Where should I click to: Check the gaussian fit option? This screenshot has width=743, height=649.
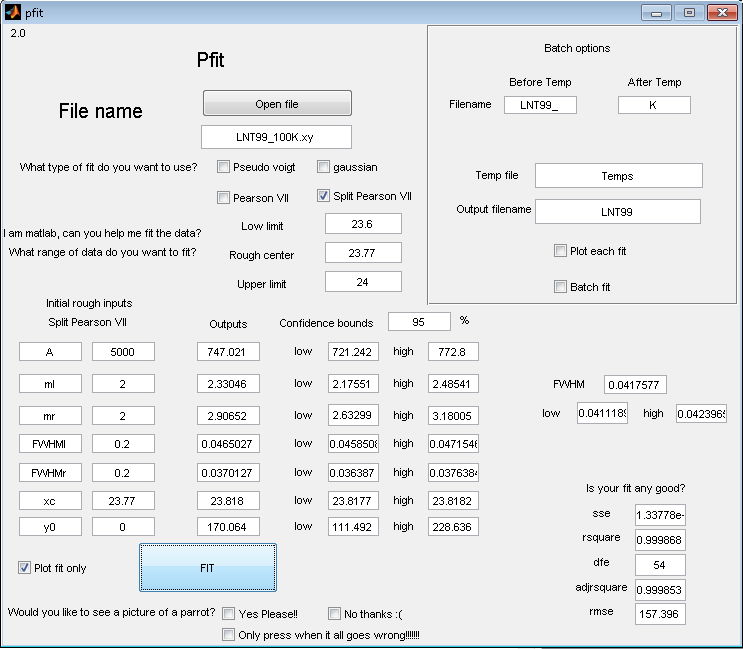(x=324, y=167)
